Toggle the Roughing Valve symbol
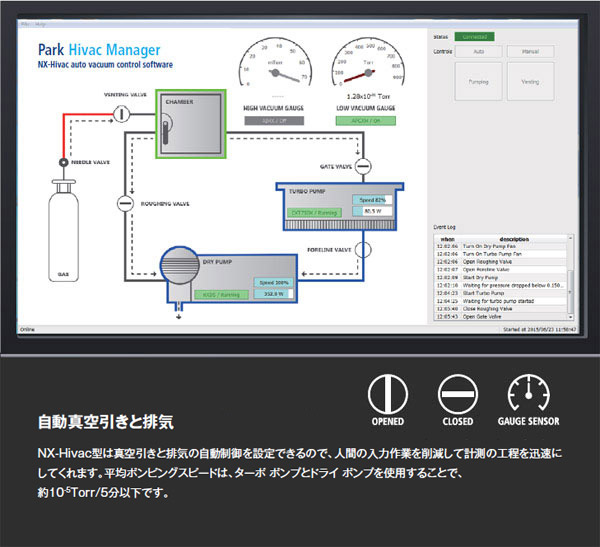The width and height of the screenshot is (600, 547). (125, 203)
